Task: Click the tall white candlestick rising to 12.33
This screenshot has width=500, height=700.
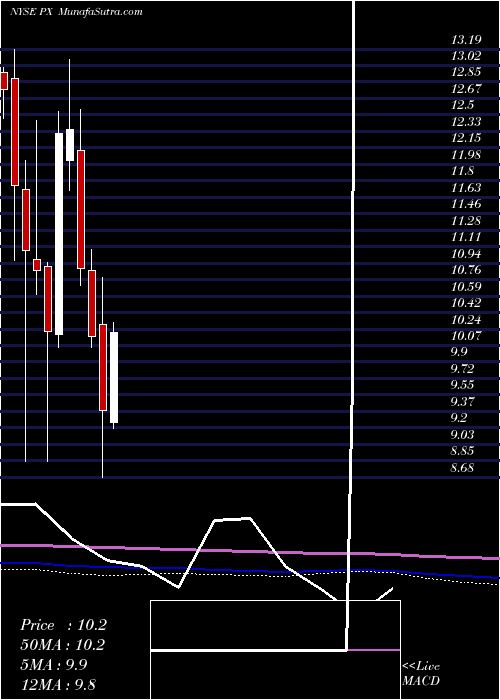Action: click(59, 233)
